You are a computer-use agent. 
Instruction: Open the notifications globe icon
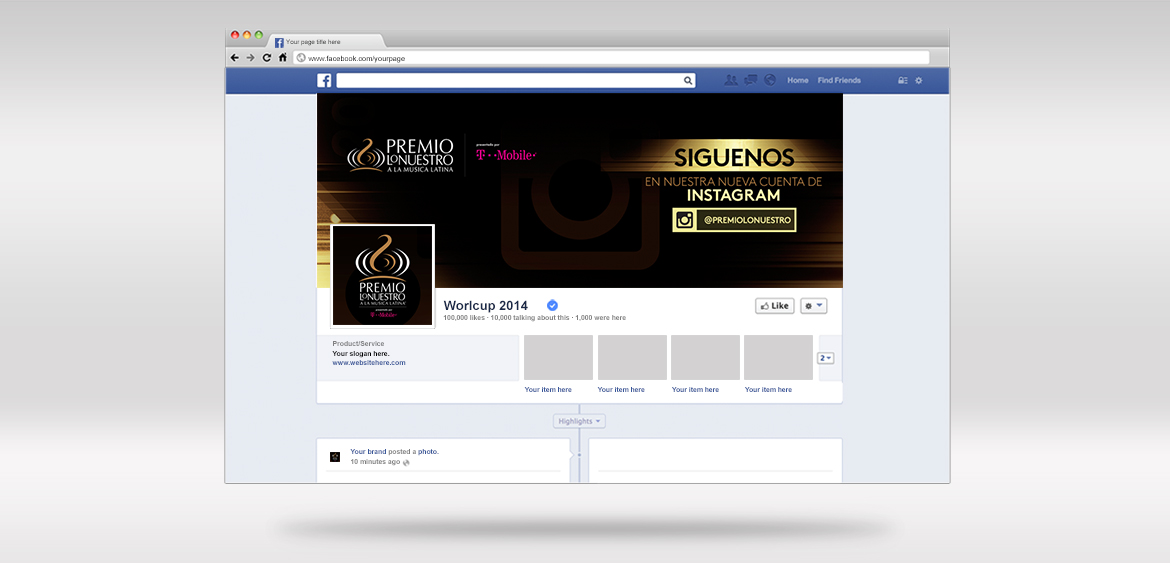[x=770, y=80]
